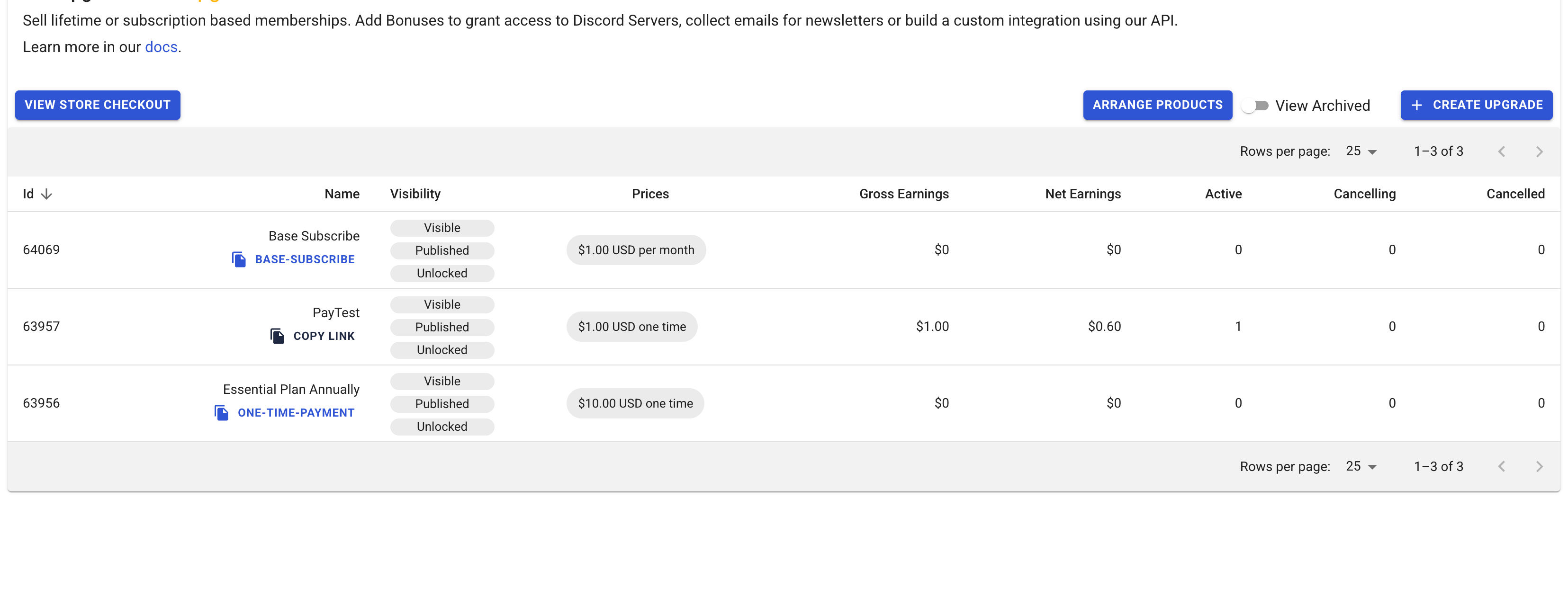The width and height of the screenshot is (1568, 605).
Task: Click the $10.00 USD one time price chip
Action: [x=635, y=403]
